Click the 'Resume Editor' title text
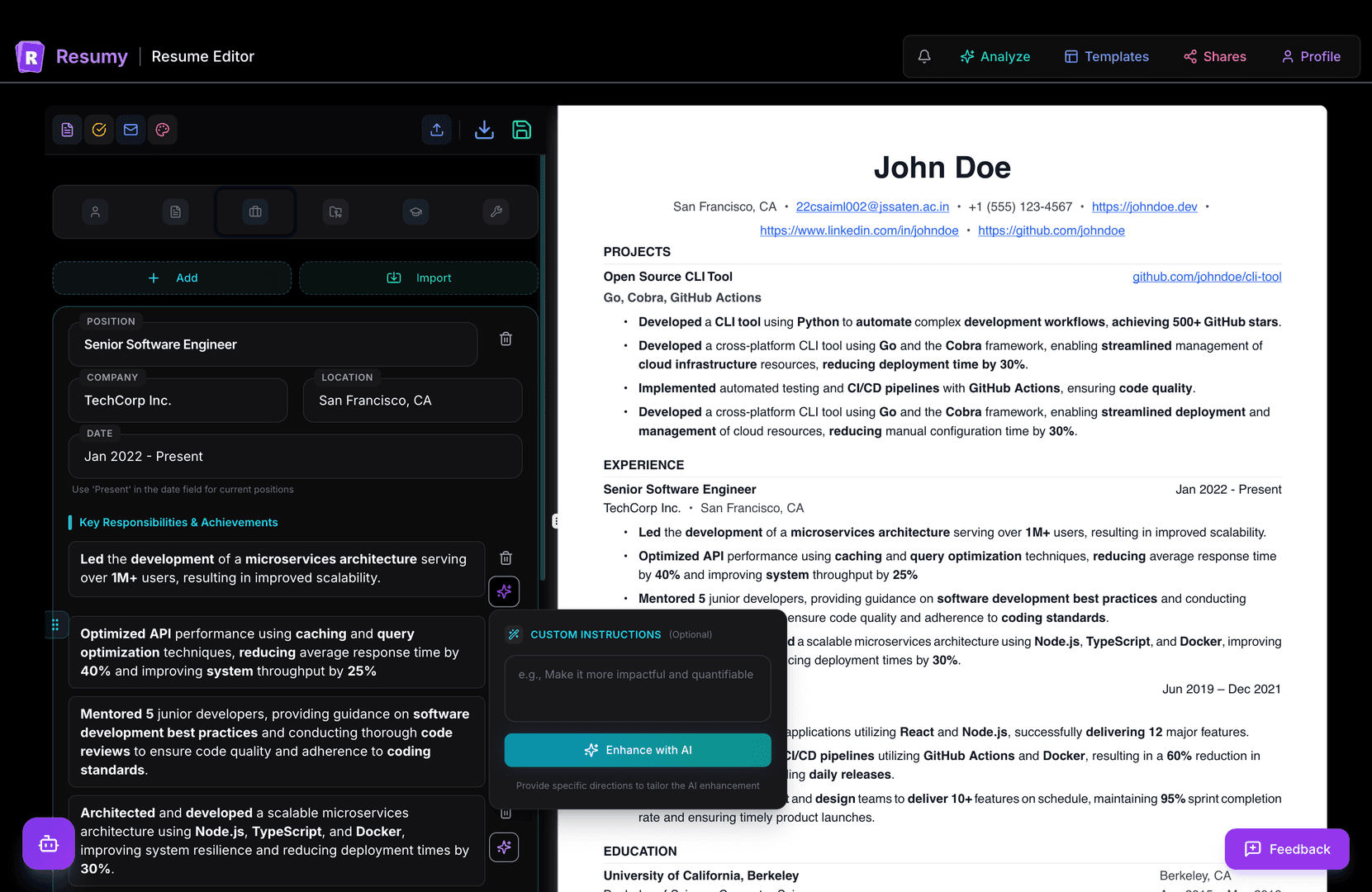This screenshot has height=892, width=1372. point(203,56)
